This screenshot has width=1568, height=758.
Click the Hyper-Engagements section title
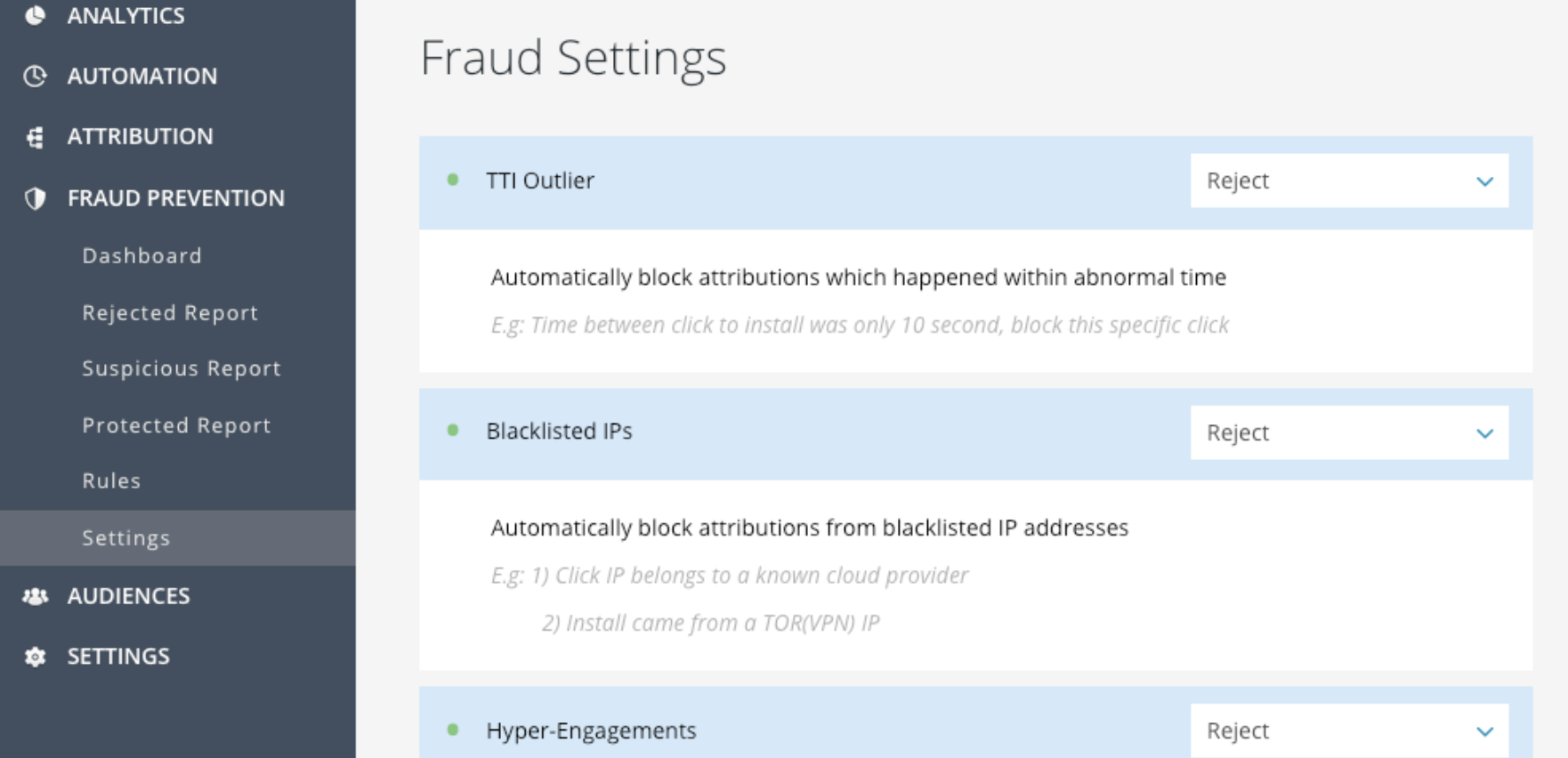click(x=591, y=730)
